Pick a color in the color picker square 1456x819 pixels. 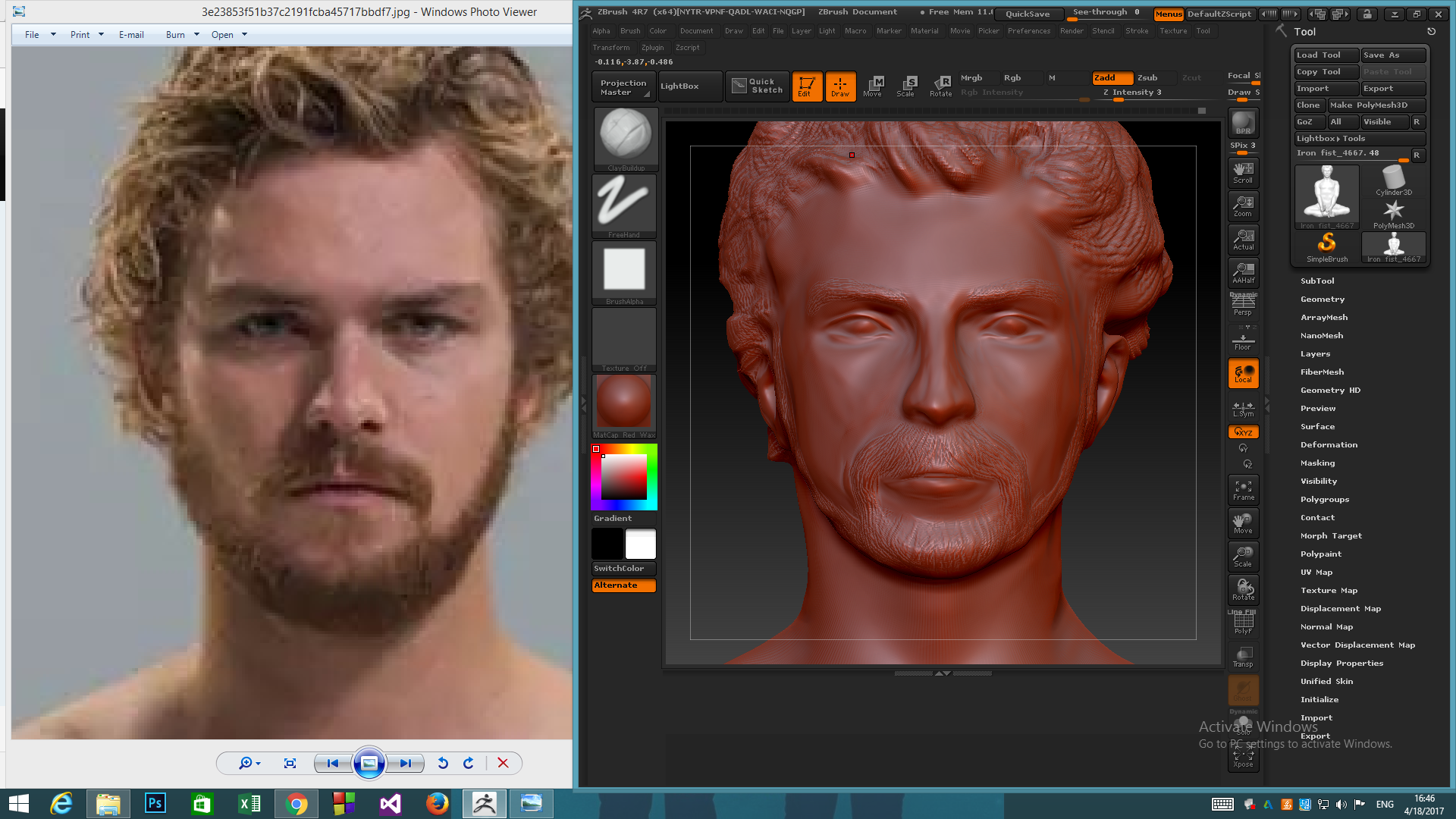click(624, 477)
